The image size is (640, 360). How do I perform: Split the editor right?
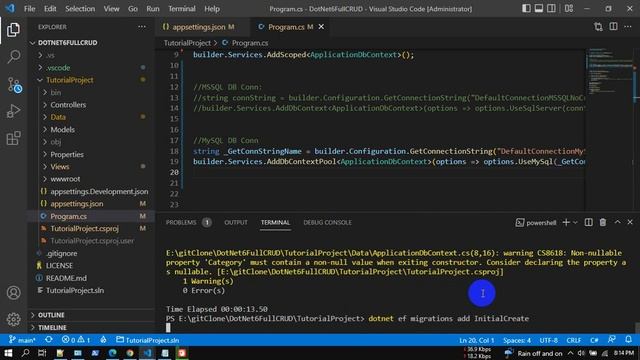pos(613,27)
